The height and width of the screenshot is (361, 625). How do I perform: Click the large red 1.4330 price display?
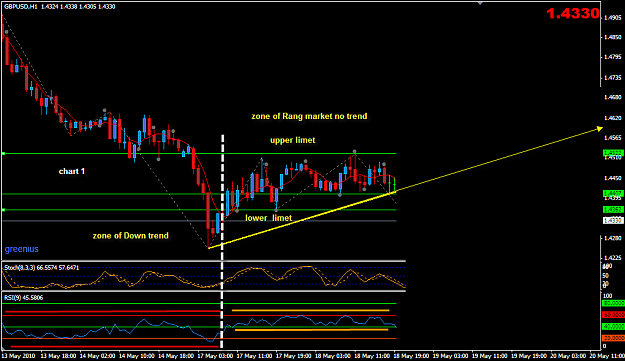pyautogui.click(x=573, y=14)
